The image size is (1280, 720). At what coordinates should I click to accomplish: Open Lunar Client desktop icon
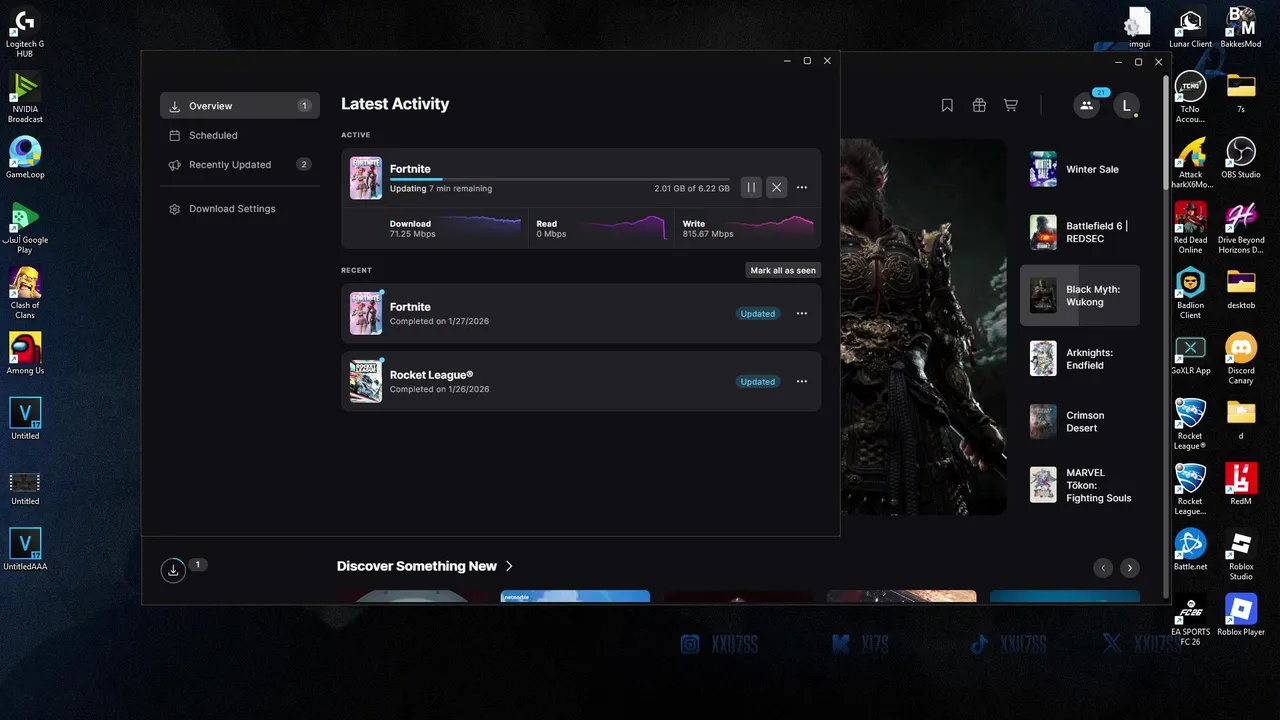coord(1190,28)
